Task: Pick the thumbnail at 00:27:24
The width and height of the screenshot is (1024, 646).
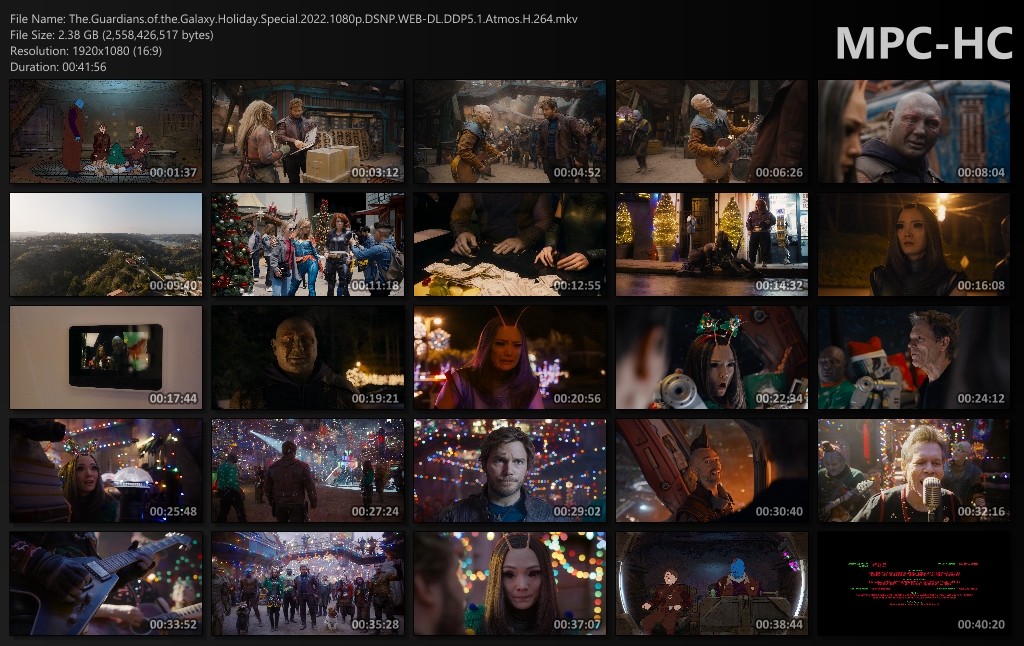Action: [x=308, y=470]
